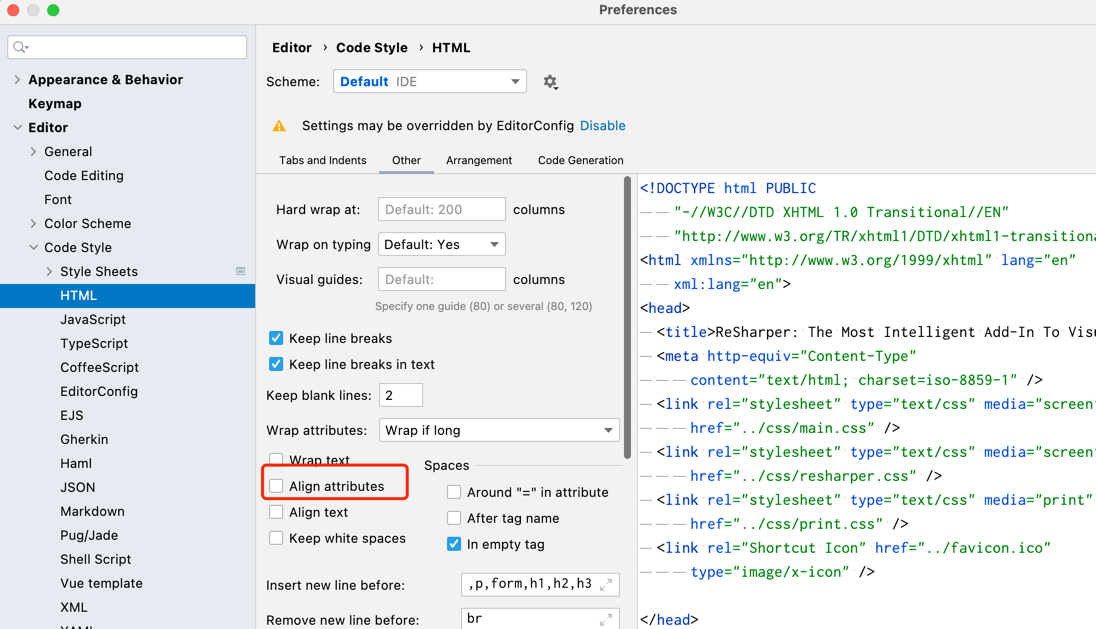Open the scheme gear settings icon
The image size is (1096, 629).
point(550,82)
